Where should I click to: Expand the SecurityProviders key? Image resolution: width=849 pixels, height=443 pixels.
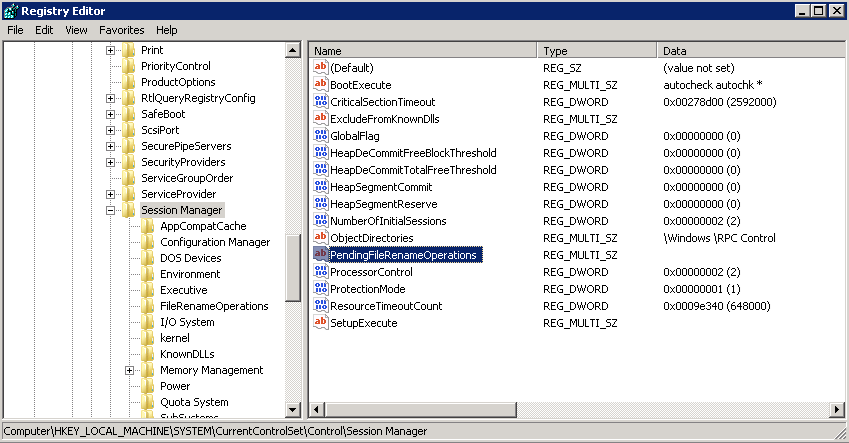110,162
